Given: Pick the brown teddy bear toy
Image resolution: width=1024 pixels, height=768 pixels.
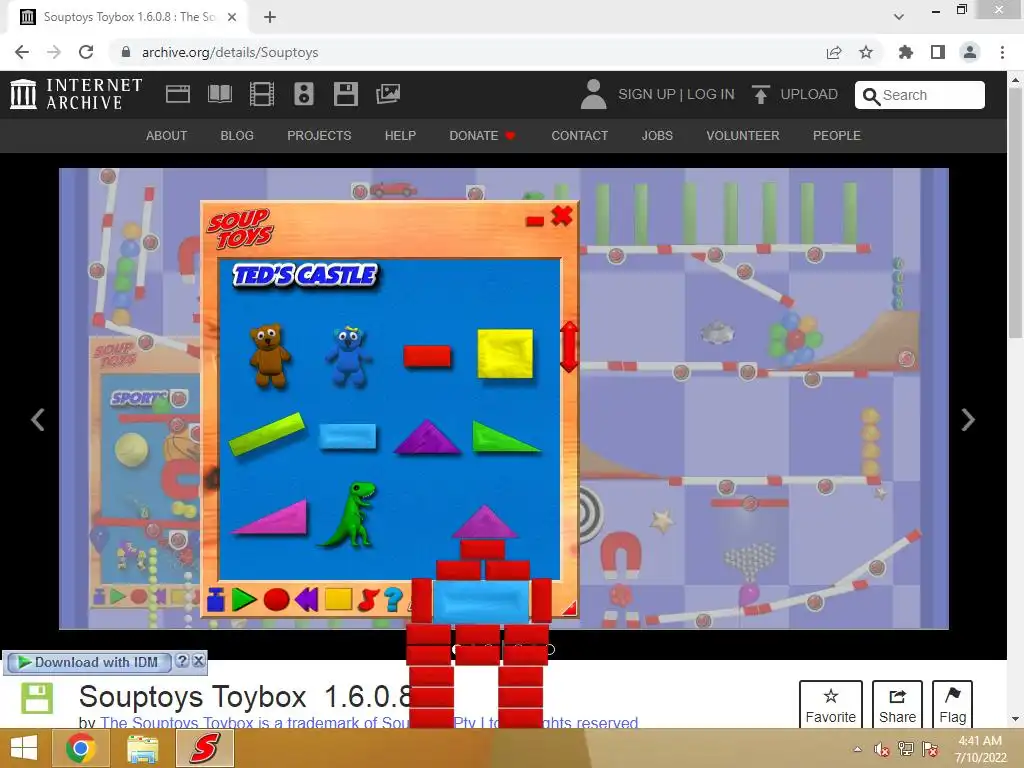Looking at the screenshot, I should click(x=269, y=356).
